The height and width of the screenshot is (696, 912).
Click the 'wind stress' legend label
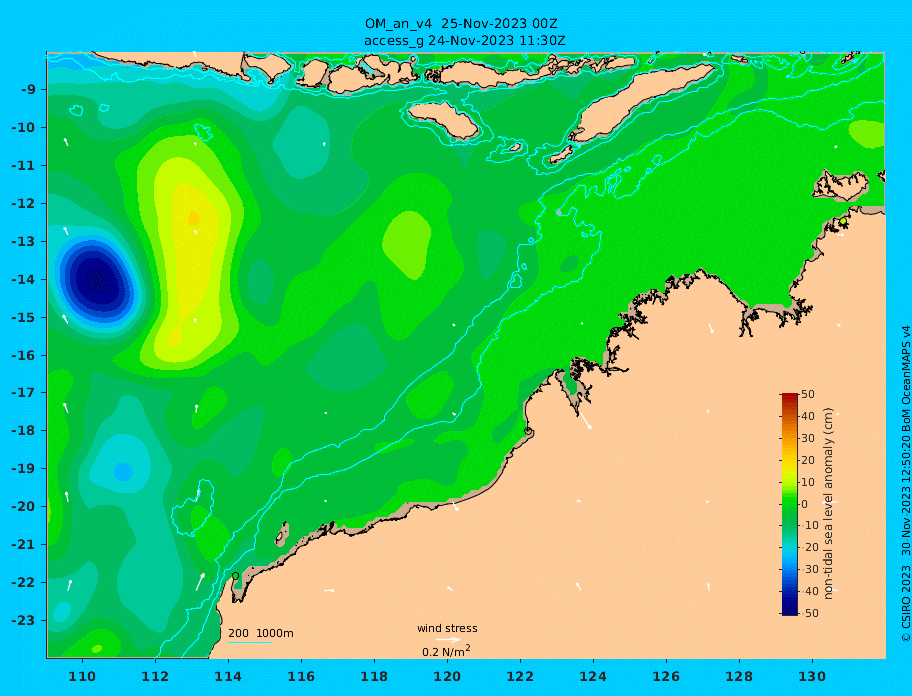(x=447, y=628)
